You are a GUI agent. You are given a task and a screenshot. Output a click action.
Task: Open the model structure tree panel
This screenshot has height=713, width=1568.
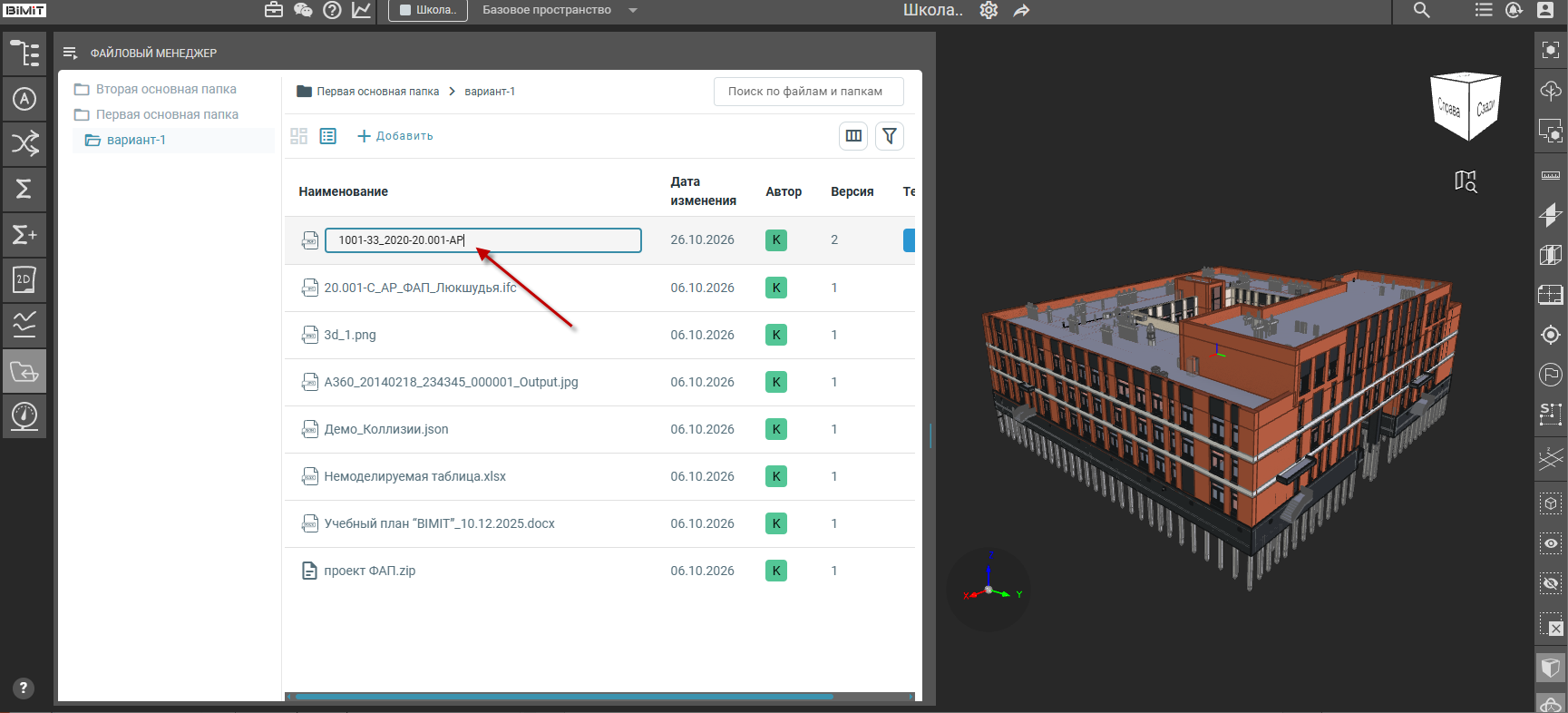[x=24, y=54]
